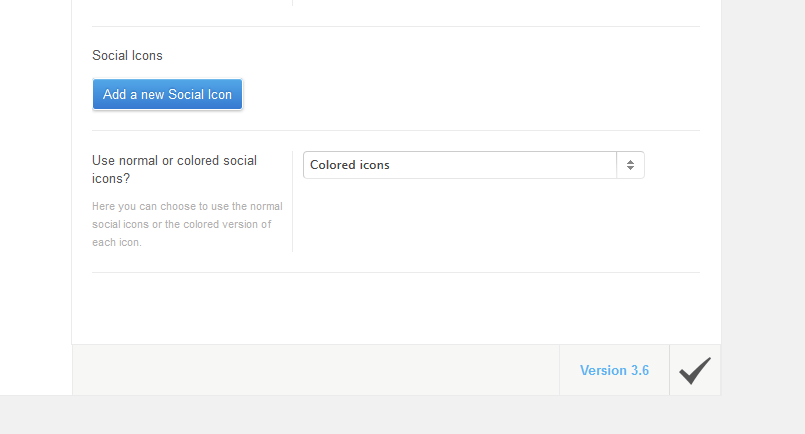Open the Colored icons dropdown
The width and height of the screenshot is (805, 434).
(473, 165)
